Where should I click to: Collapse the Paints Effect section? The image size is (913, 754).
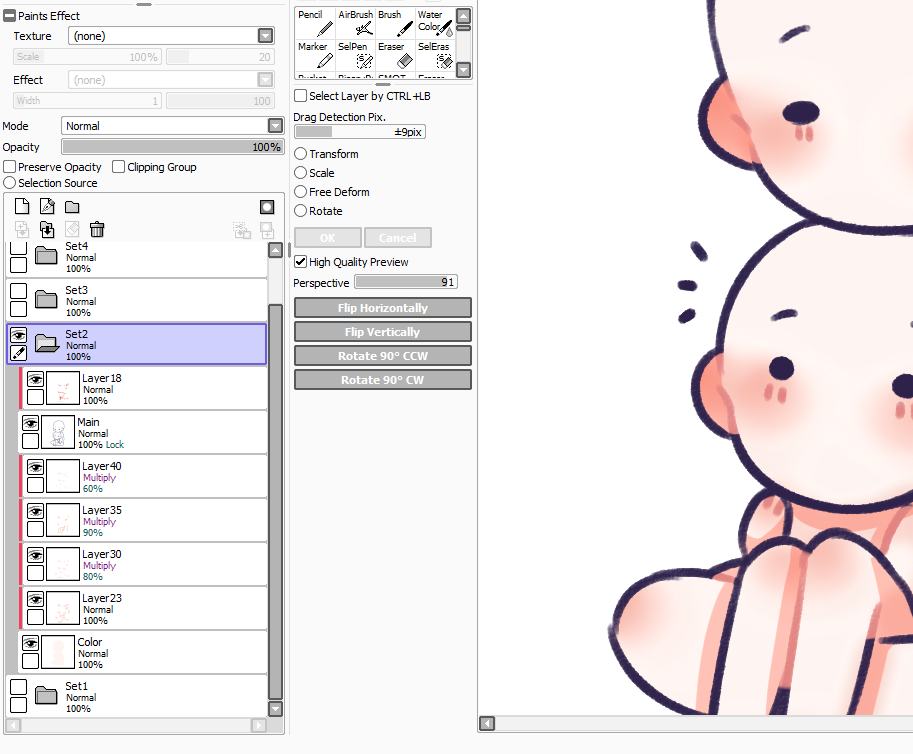coord(9,16)
